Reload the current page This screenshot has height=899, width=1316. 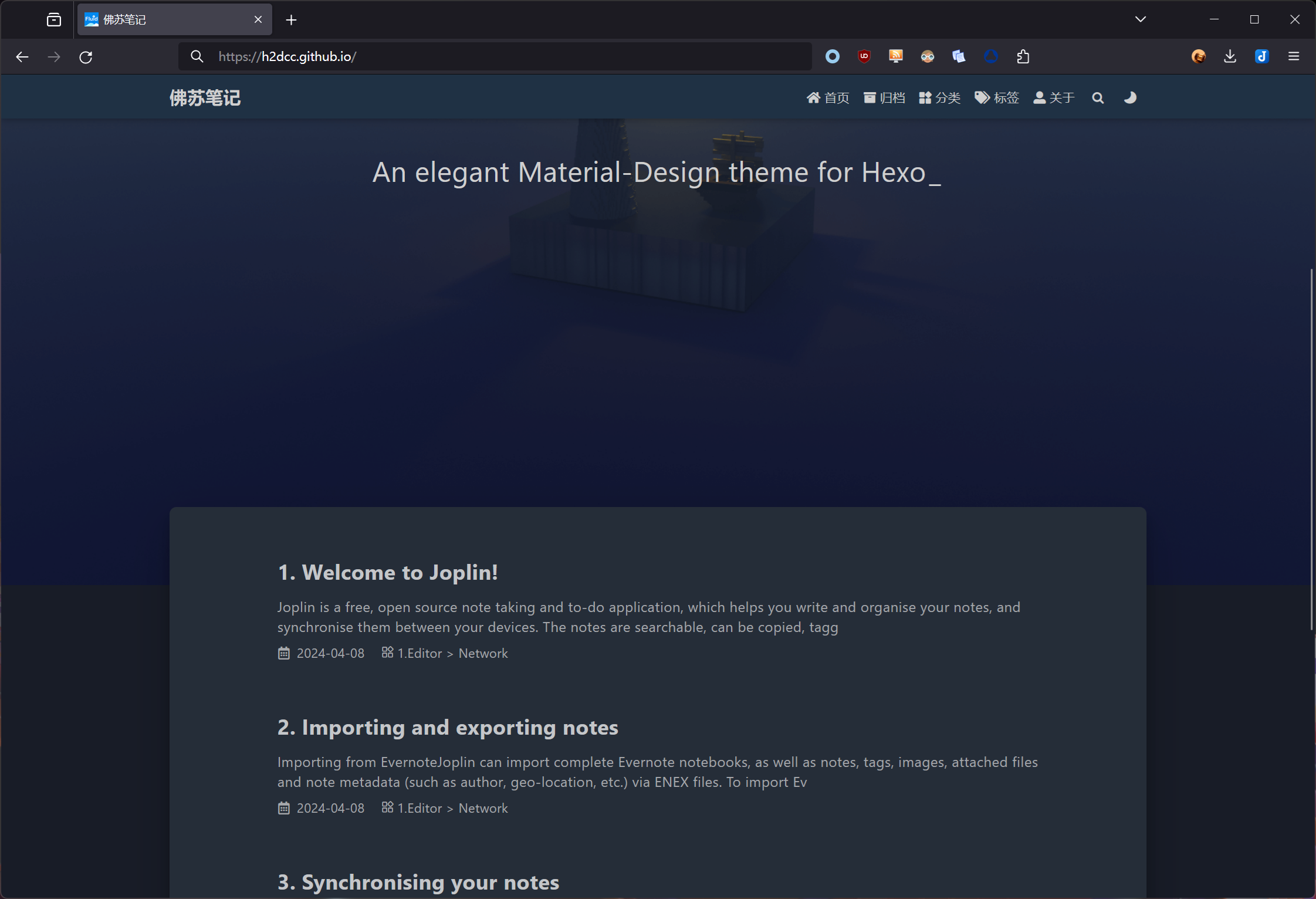(x=86, y=57)
